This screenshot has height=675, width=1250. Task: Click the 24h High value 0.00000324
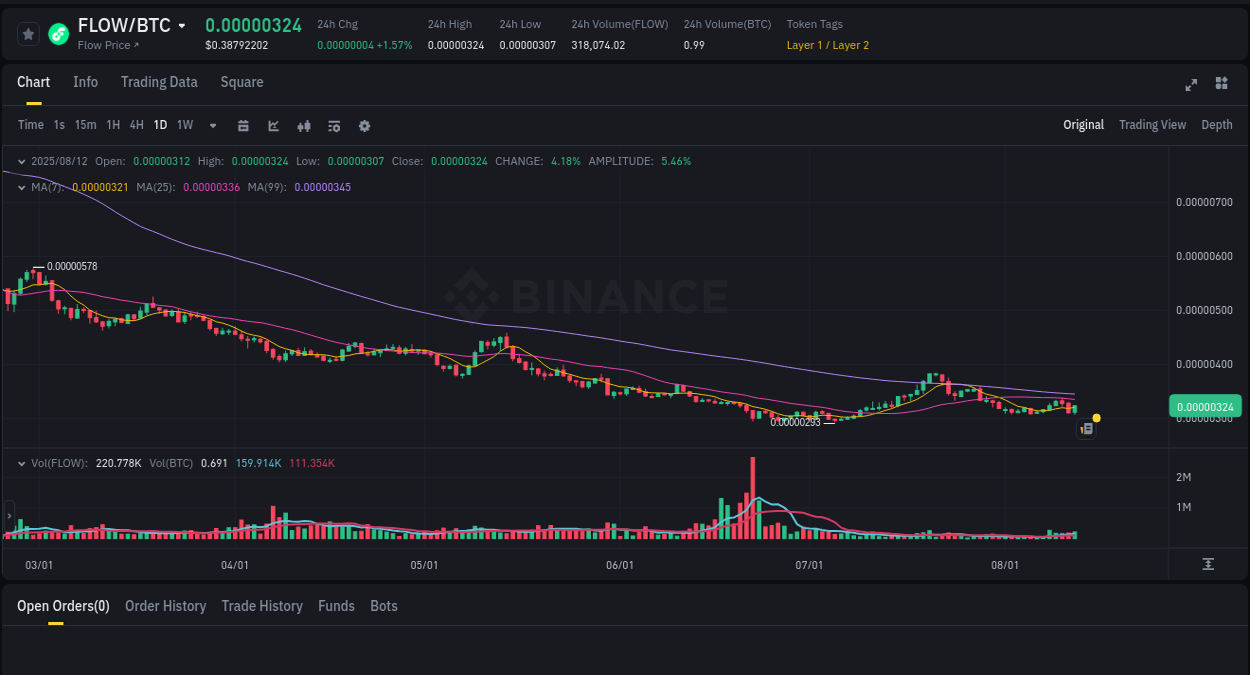(456, 45)
